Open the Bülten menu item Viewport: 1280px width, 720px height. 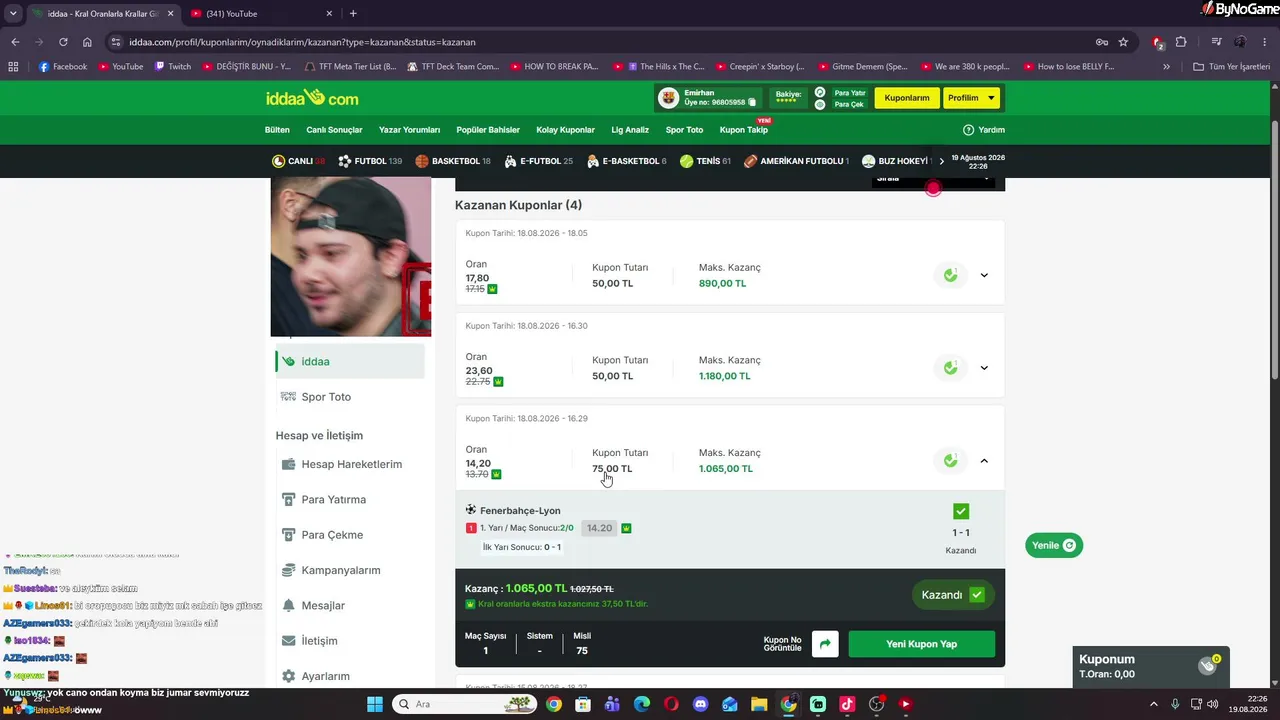tap(277, 130)
